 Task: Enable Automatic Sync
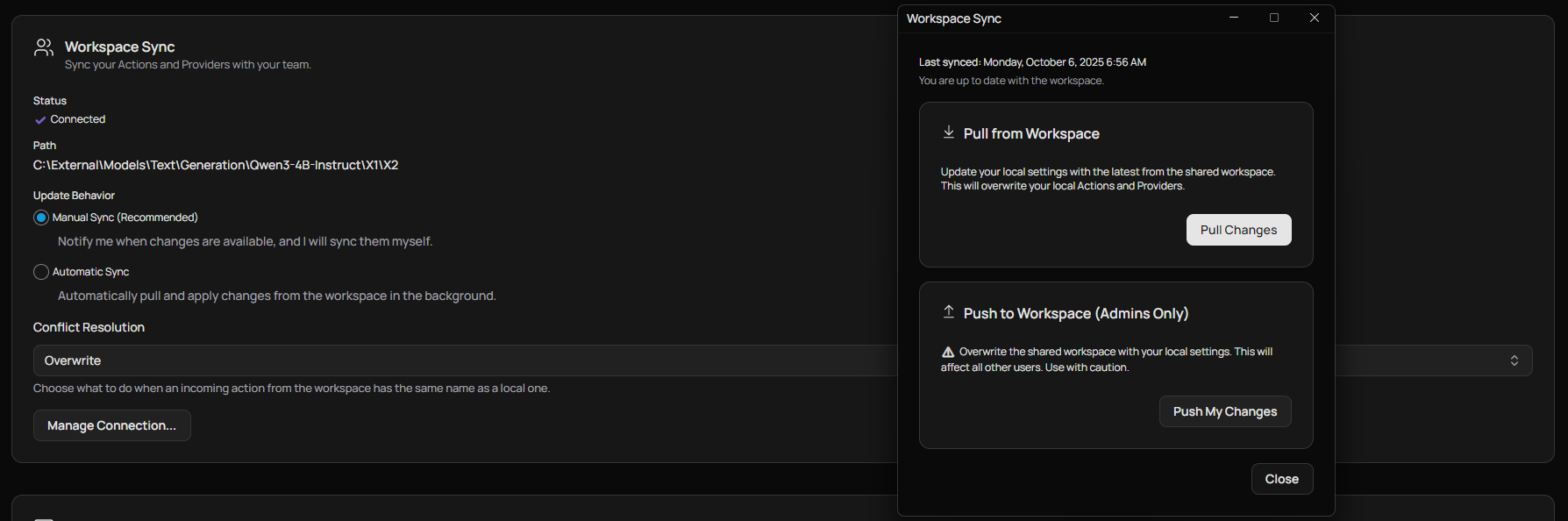coord(40,272)
